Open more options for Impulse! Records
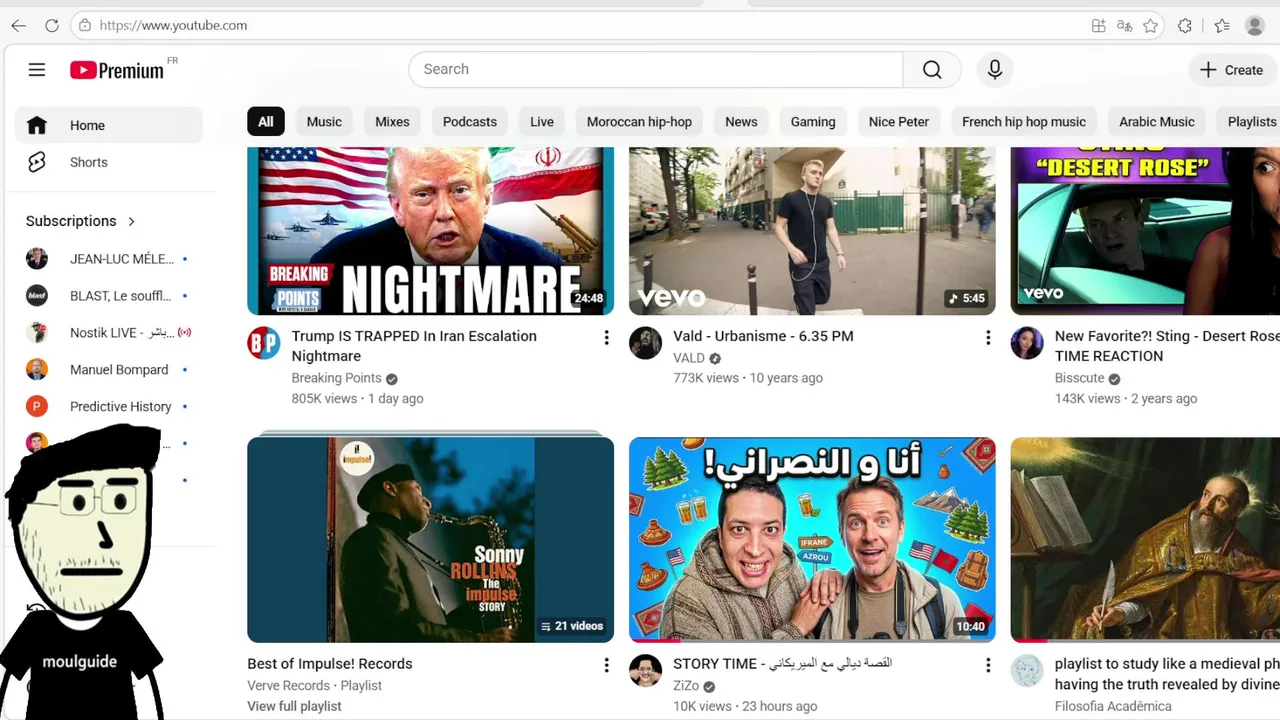Screen dimensions: 1280x720 click(x=606, y=665)
